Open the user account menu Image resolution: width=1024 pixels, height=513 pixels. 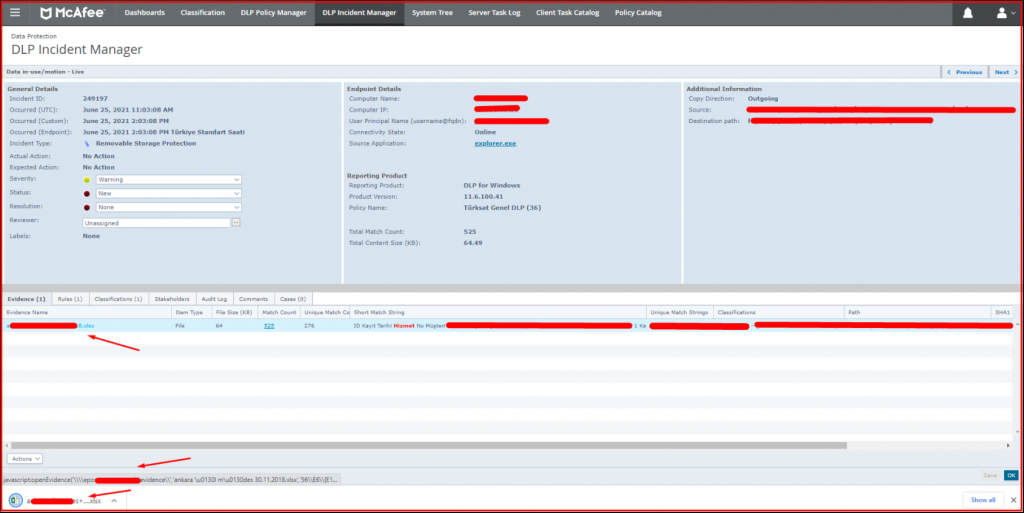tap(1005, 12)
